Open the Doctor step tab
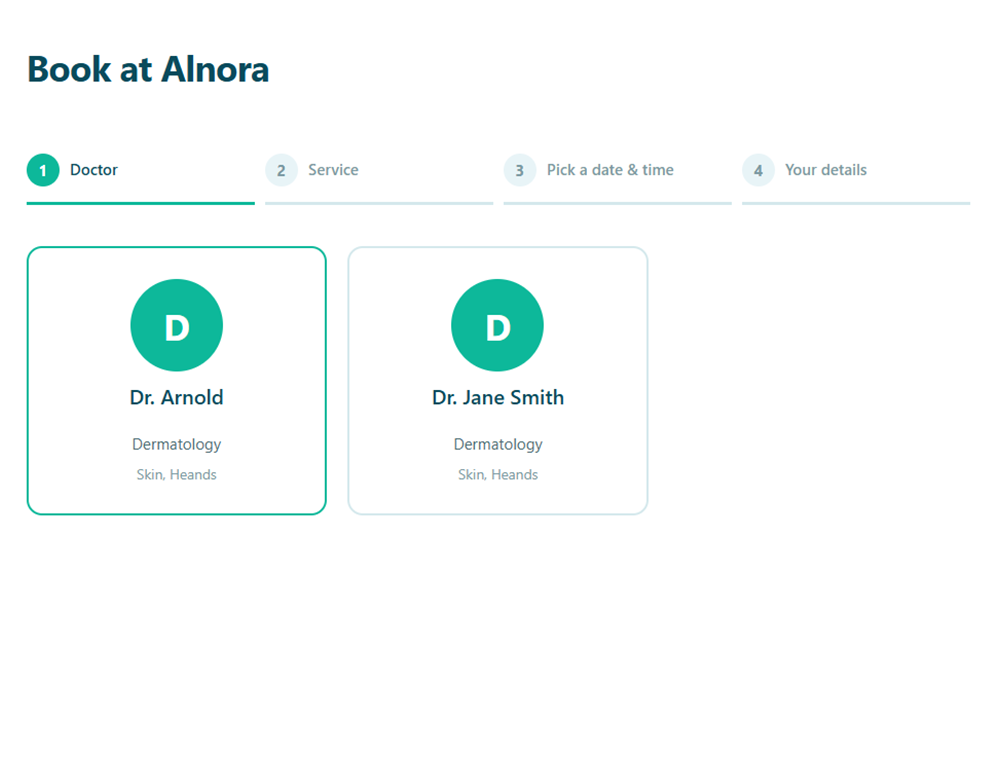Screen dimensions: 1000x764 coord(140,179)
